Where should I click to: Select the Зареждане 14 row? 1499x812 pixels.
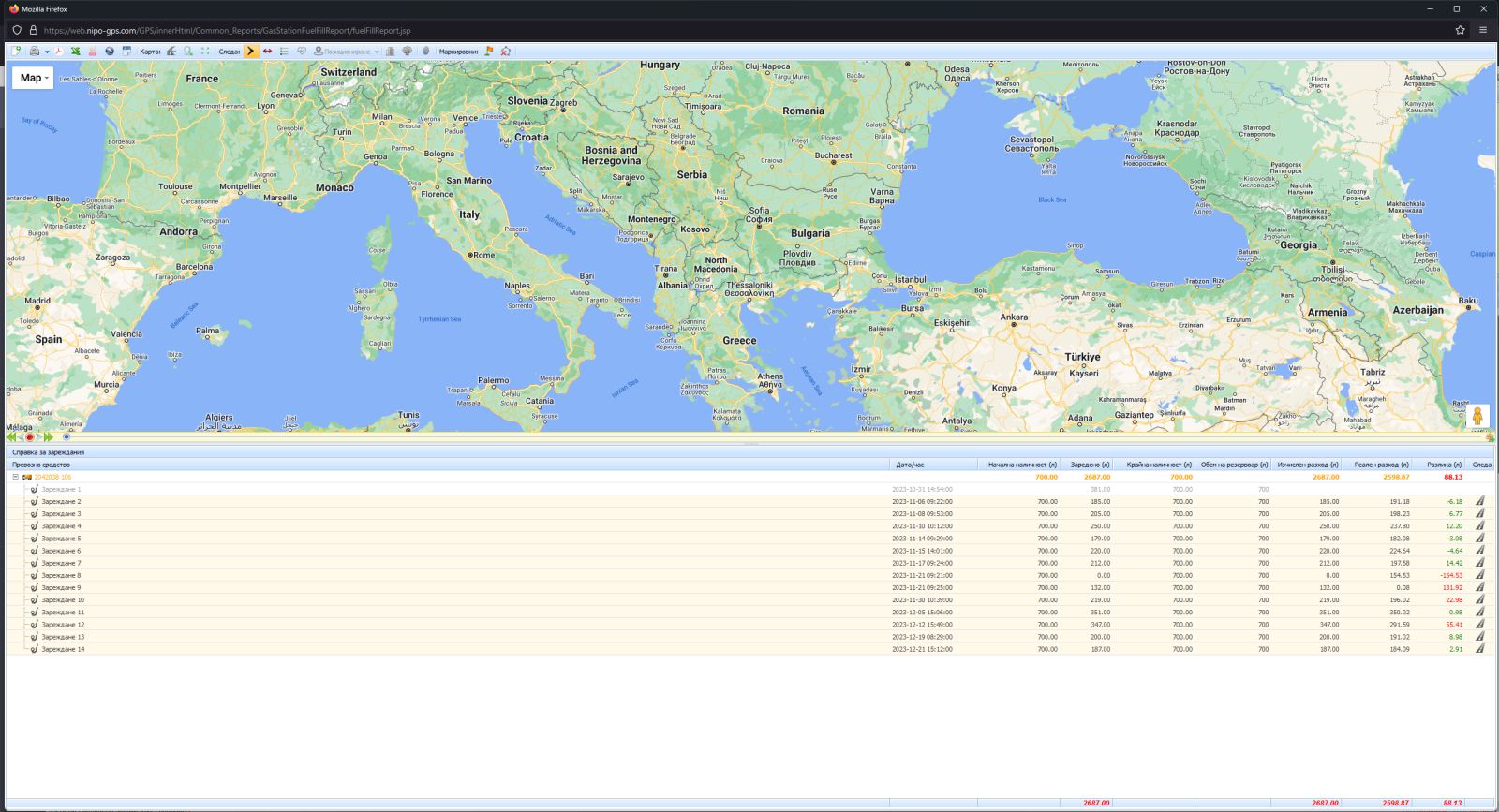pyautogui.click(x=749, y=649)
